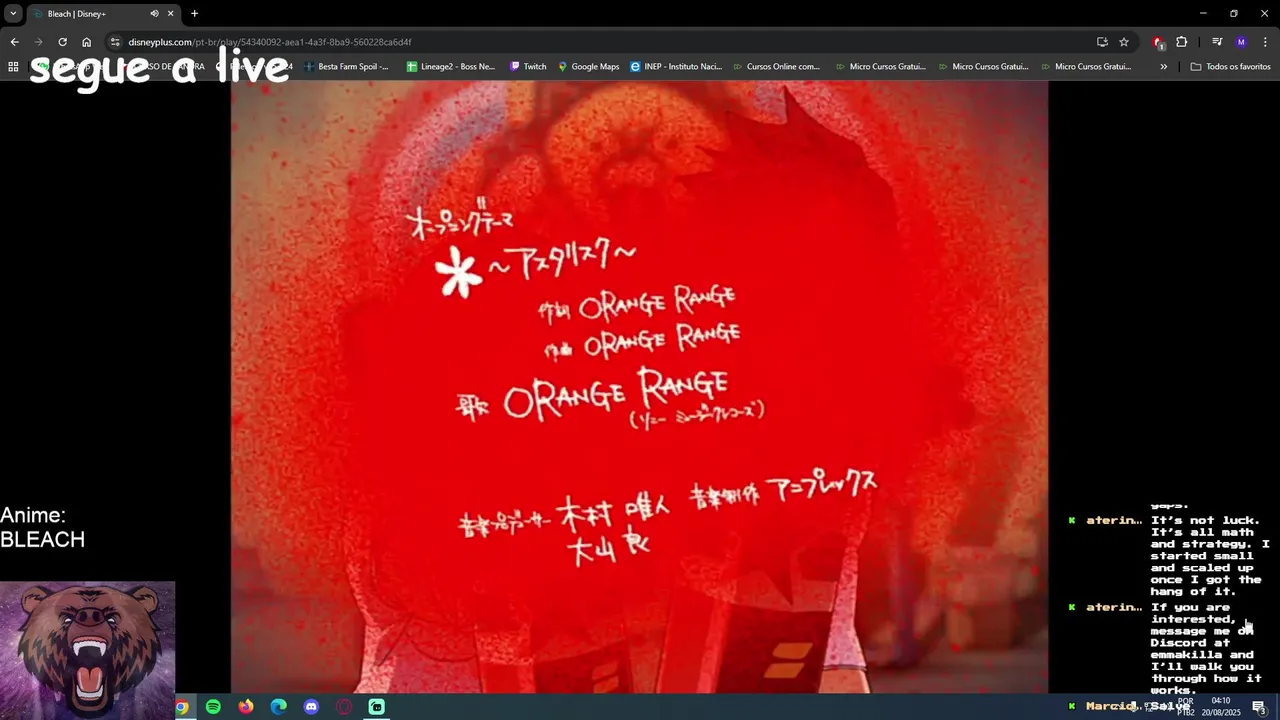Viewport: 1280px width, 720px height.
Task: Open the INEP - Instituto Naci... bookmark
Action: pyautogui.click(x=676, y=67)
